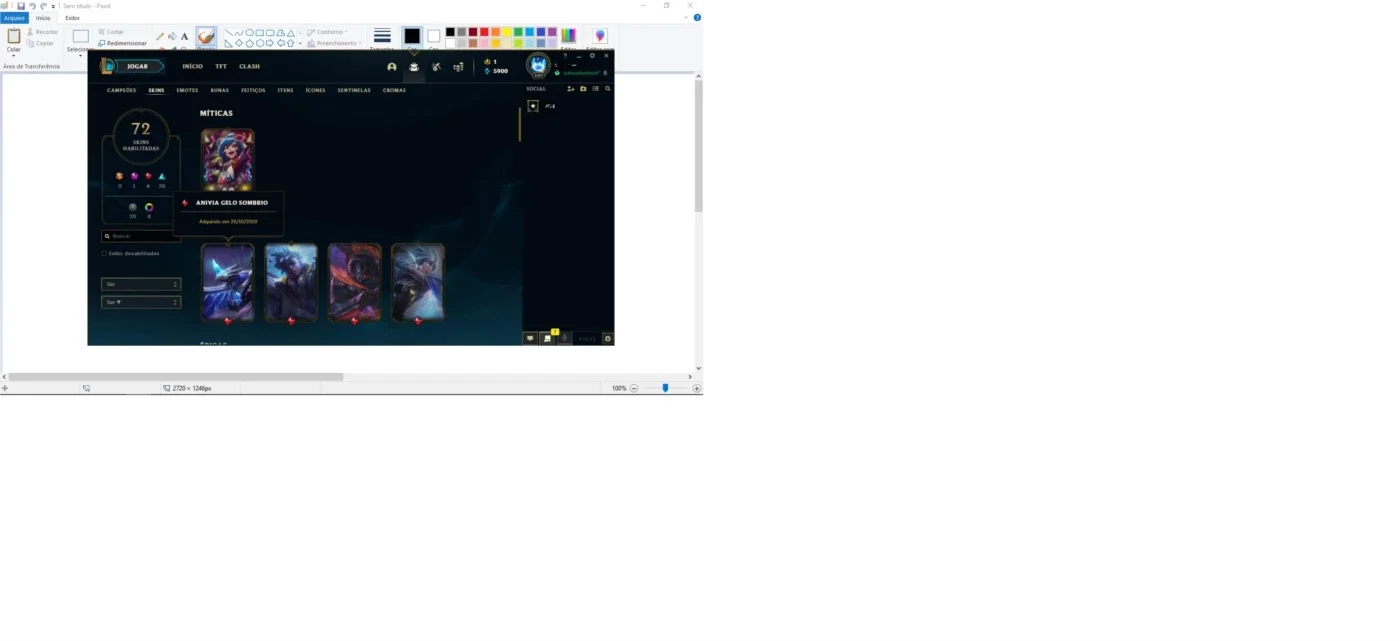Open the store coins icon
The width and height of the screenshot is (1400, 641).
(458, 67)
